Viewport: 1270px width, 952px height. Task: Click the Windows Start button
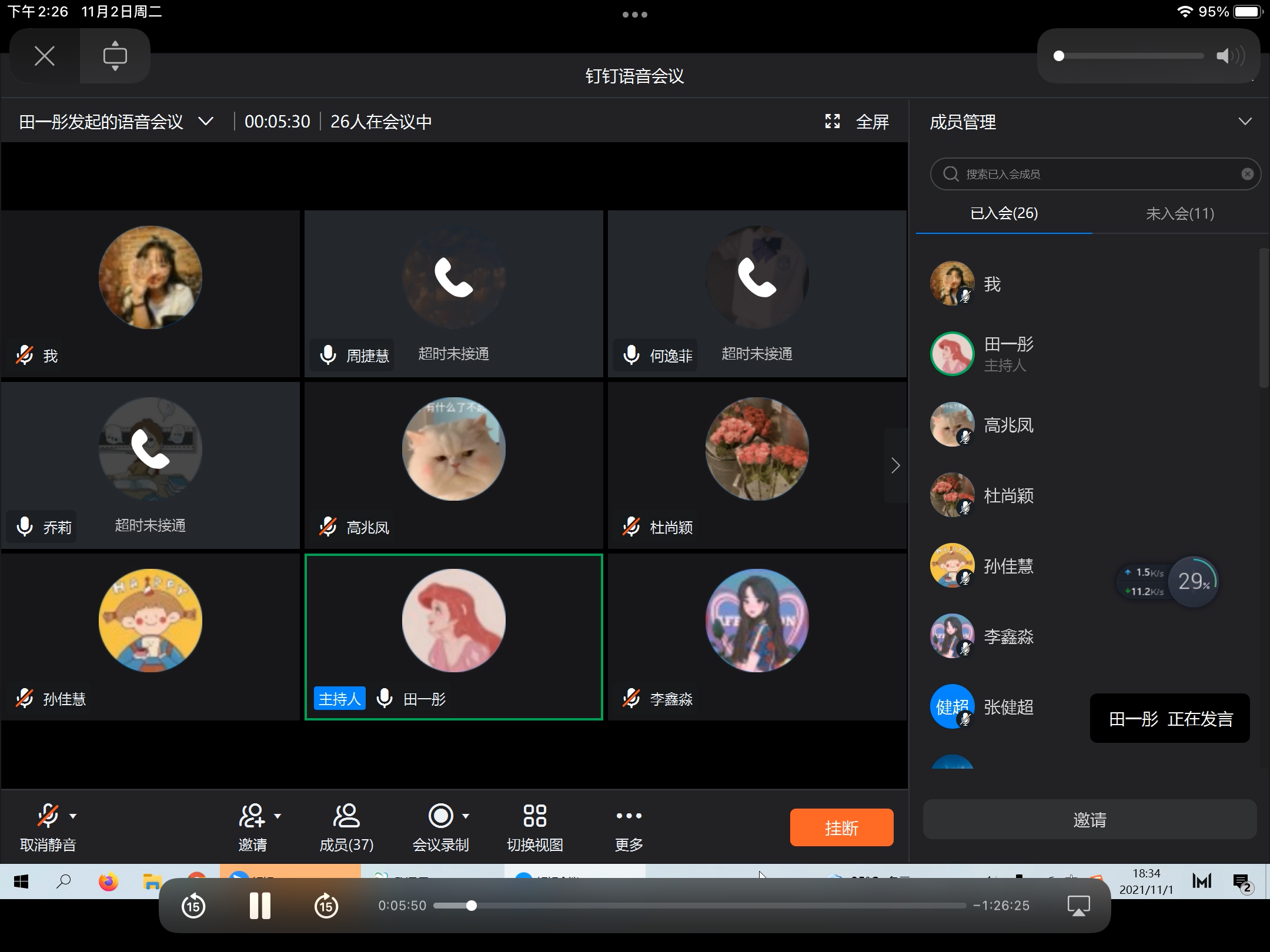[21, 881]
